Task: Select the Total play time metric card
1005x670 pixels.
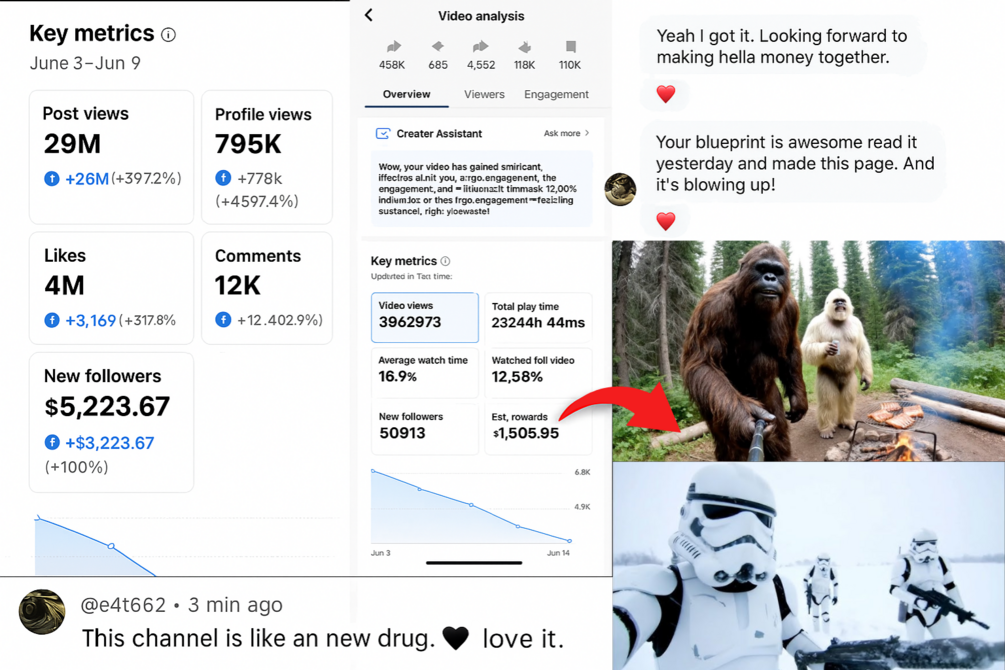Action: click(538, 317)
